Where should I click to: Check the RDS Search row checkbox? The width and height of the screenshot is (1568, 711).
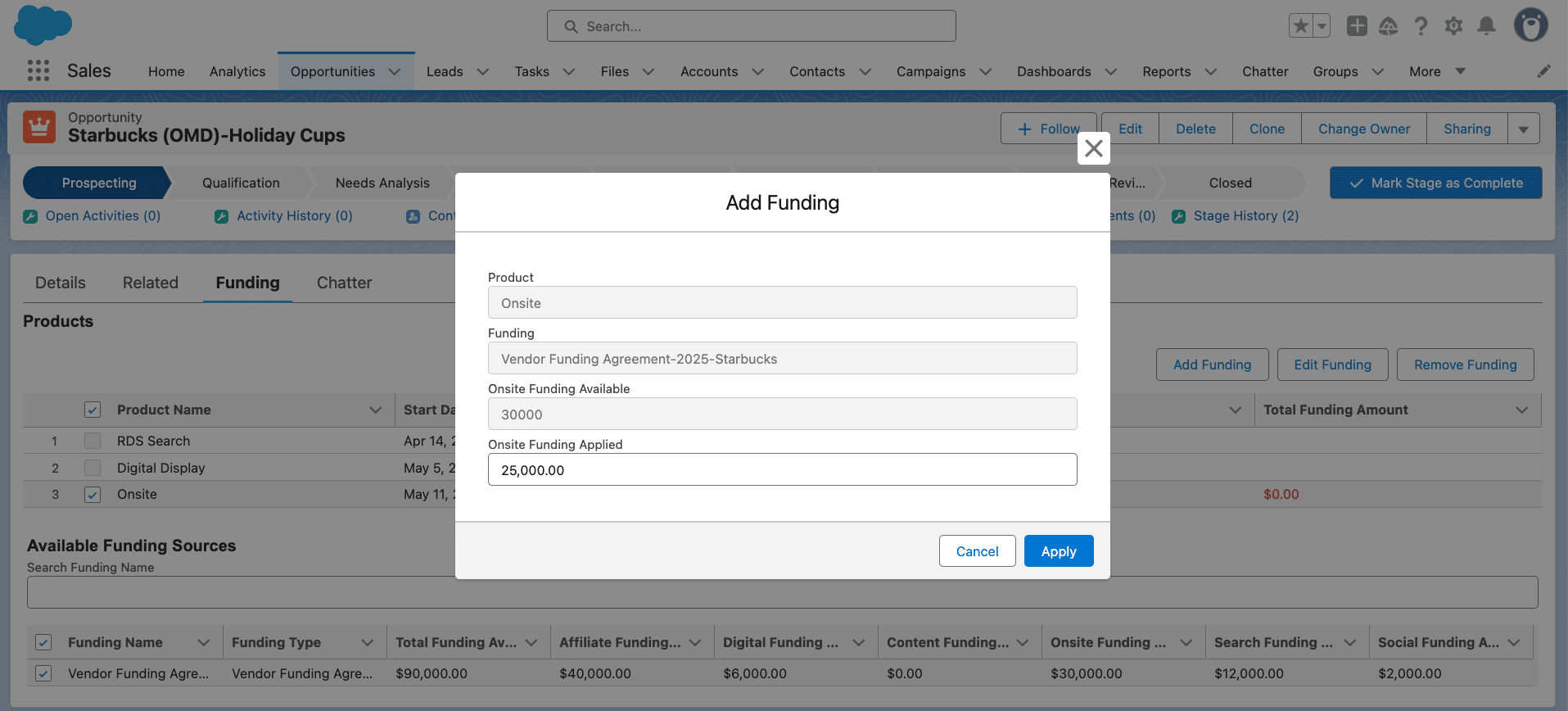tap(93, 441)
